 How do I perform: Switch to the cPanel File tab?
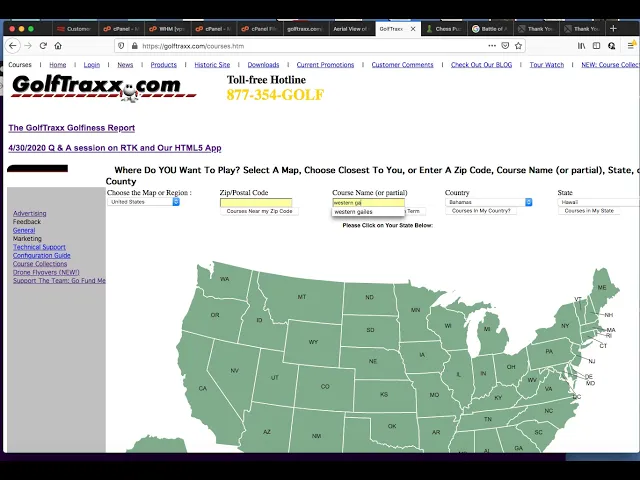(x=259, y=29)
